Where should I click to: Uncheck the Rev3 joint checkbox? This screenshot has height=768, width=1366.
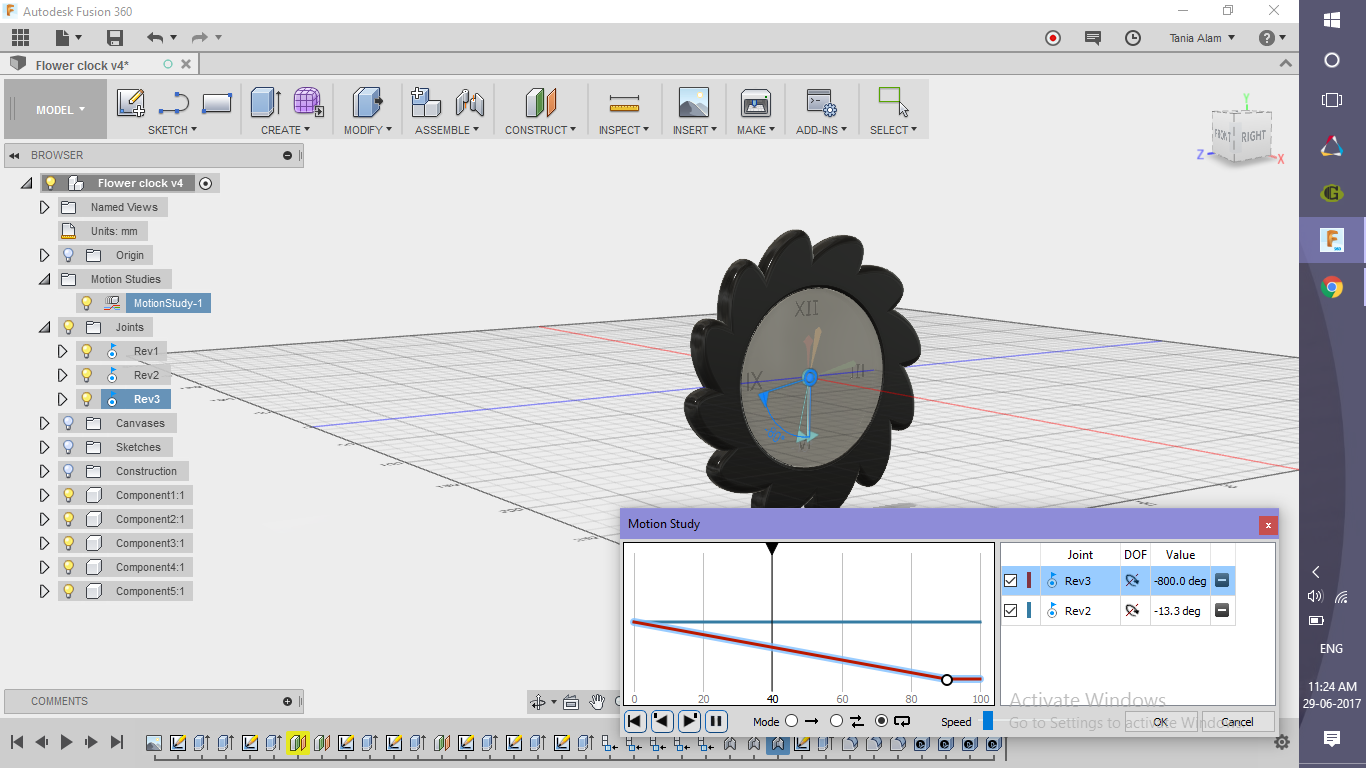[x=1011, y=581]
